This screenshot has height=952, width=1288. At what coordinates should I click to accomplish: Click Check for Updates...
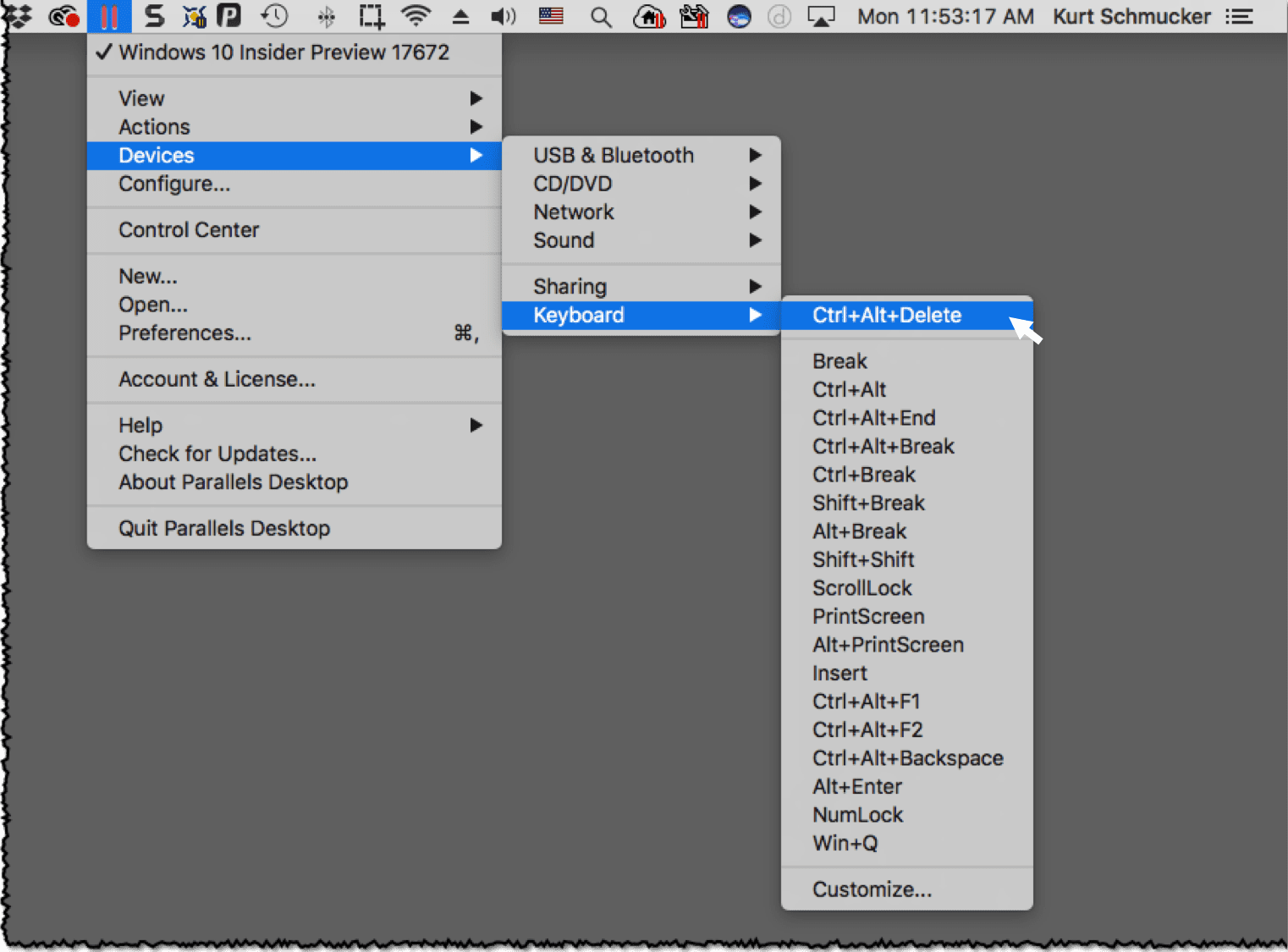[x=217, y=454]
